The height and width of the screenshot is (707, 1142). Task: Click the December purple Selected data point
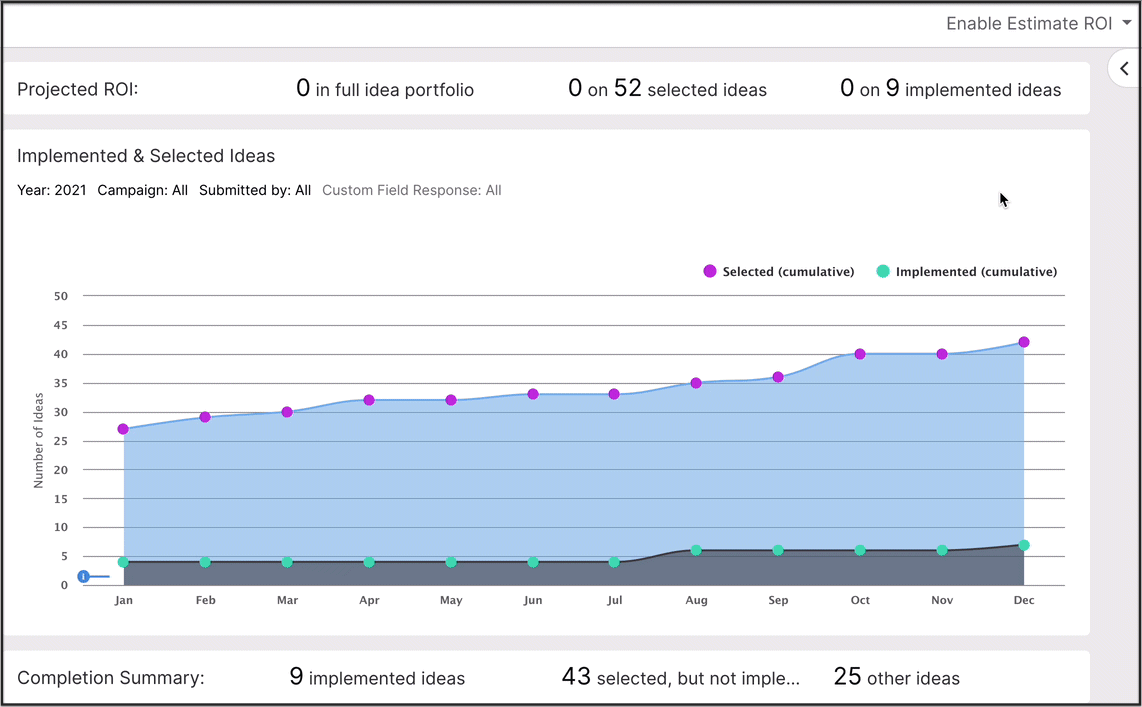click(1024, 342)
